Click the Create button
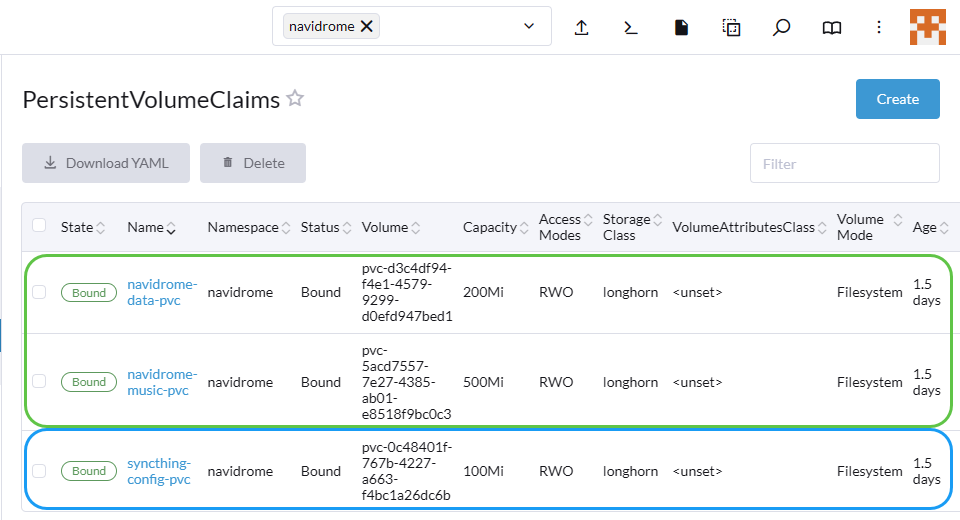Screen dimensions: 960x520 click(x=897, y=99)
